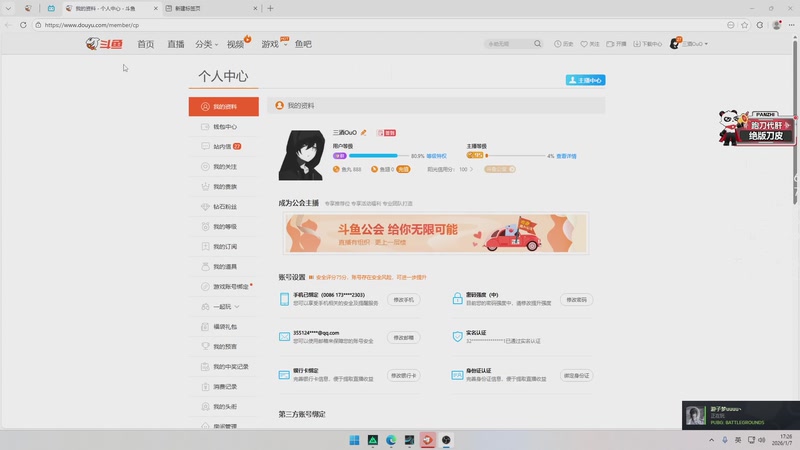Open 我的订阅 in the sidebar
Screen dimensions: 800x450
[223, 246]
